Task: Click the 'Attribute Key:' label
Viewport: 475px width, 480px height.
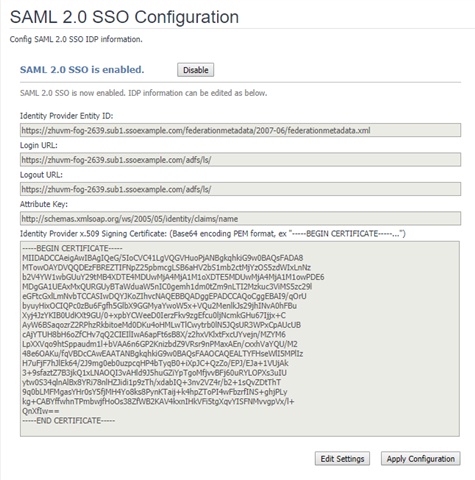Action: (44, 204)
